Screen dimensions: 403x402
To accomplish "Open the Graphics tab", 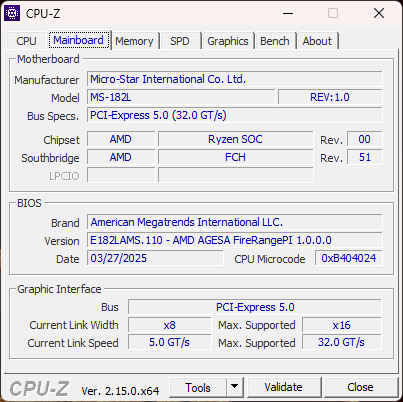I will (x=228, y=41).
